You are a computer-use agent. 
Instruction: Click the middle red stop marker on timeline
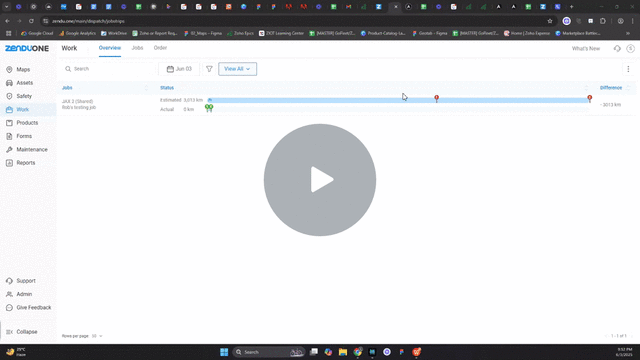(x=436, y=98)
